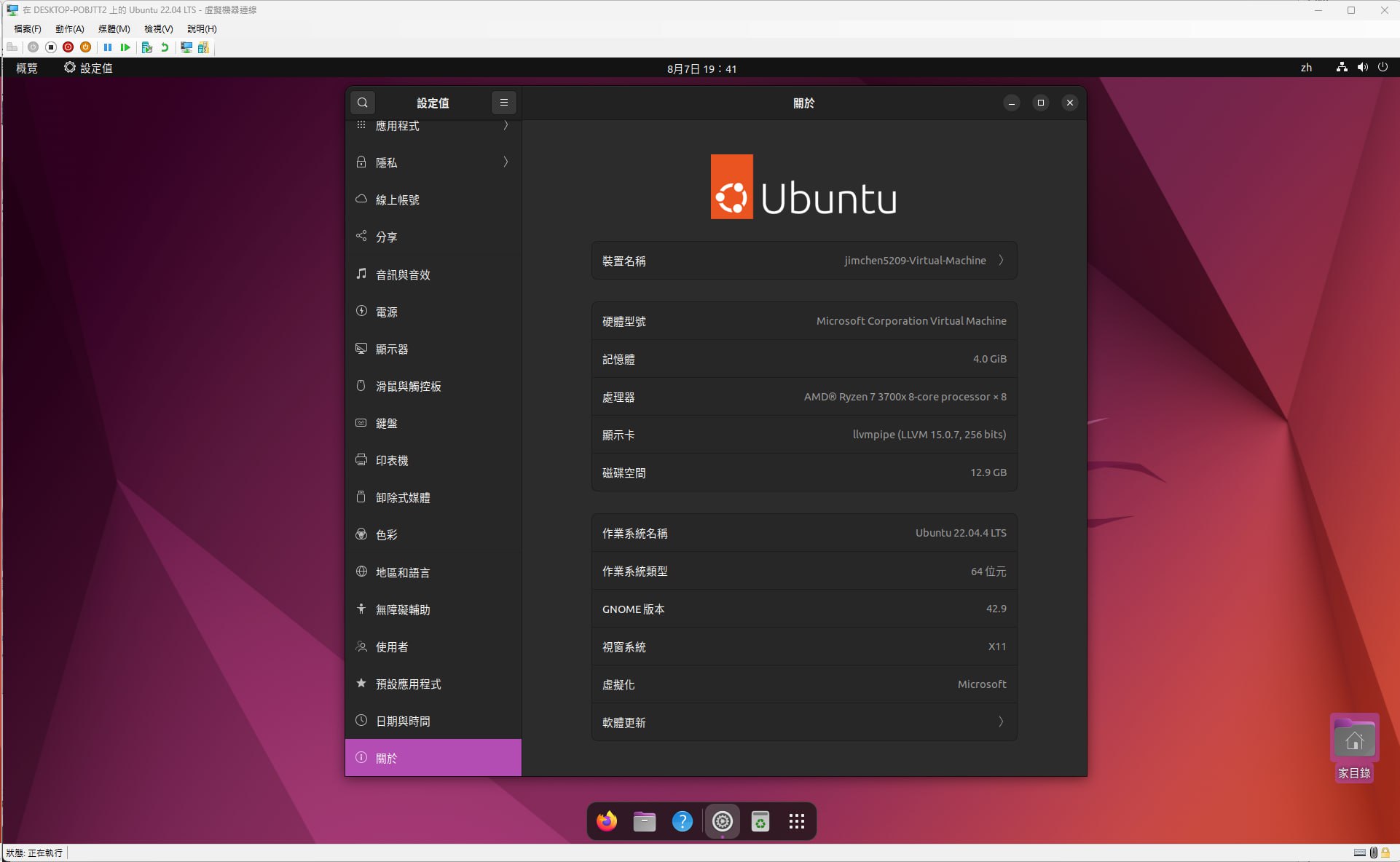The width and height of the screenshot is (1400, 862).
Task: Select 日期與時間 in the sidebar
Action: (x=433, y=721)
